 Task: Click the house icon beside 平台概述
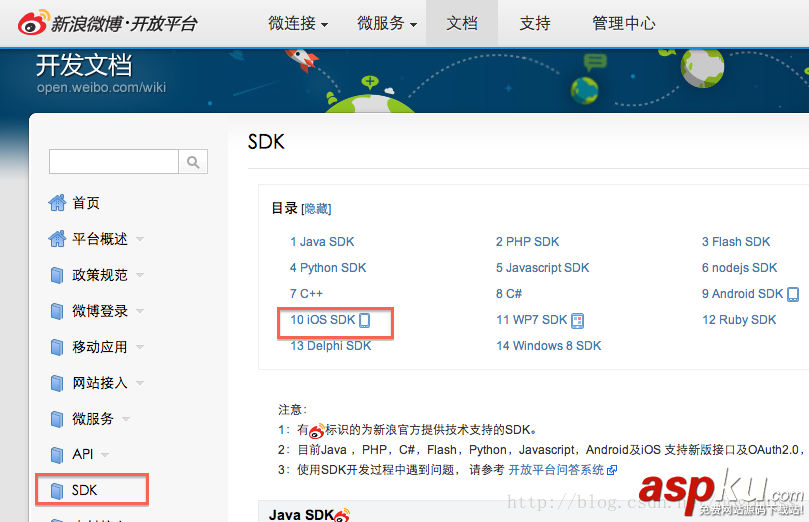coord(57,239)
